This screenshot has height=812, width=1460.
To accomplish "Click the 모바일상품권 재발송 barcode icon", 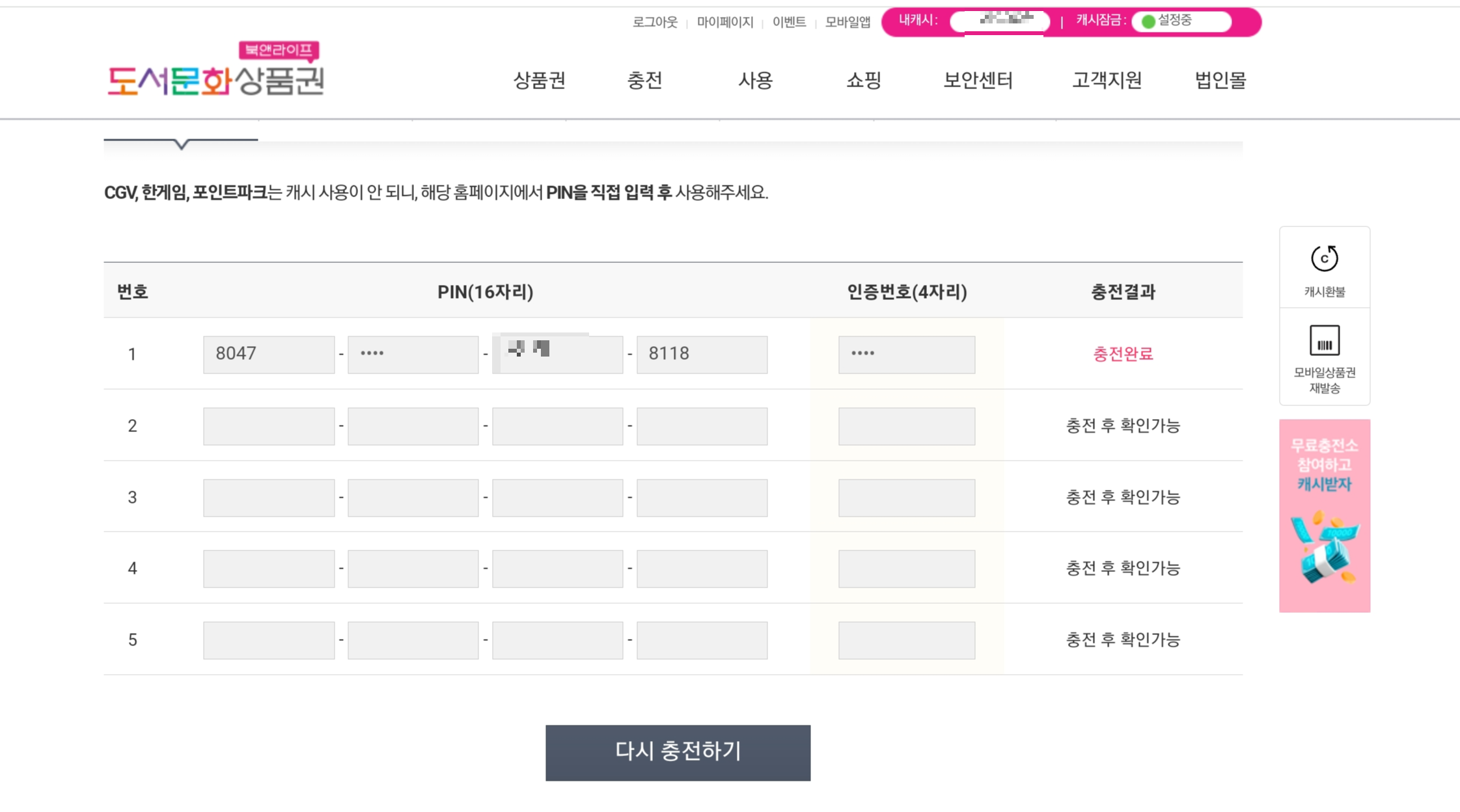I will [1324, 340].
